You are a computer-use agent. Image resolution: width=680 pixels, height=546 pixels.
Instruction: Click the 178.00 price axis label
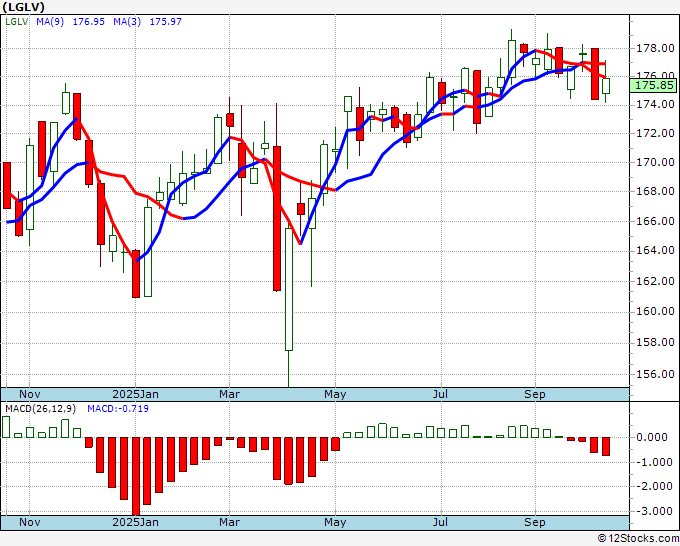click(655, 49)
